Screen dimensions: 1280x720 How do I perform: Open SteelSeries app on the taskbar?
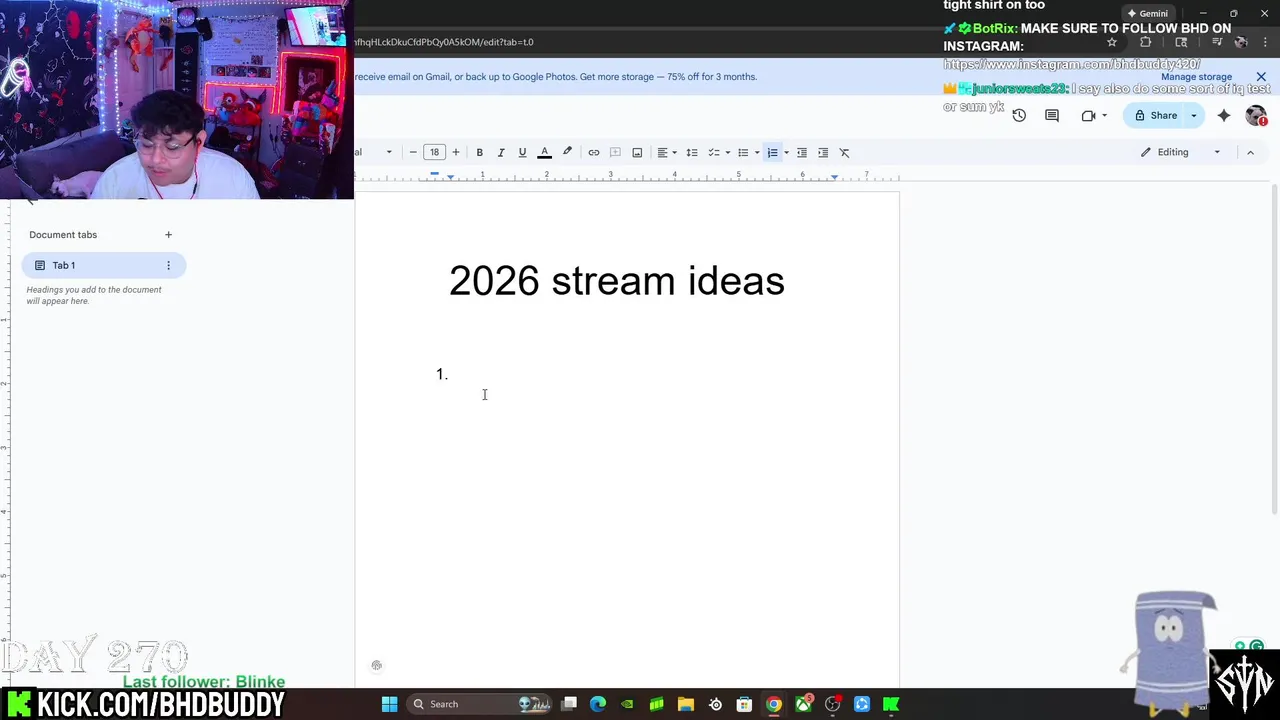tap(715, 704)
